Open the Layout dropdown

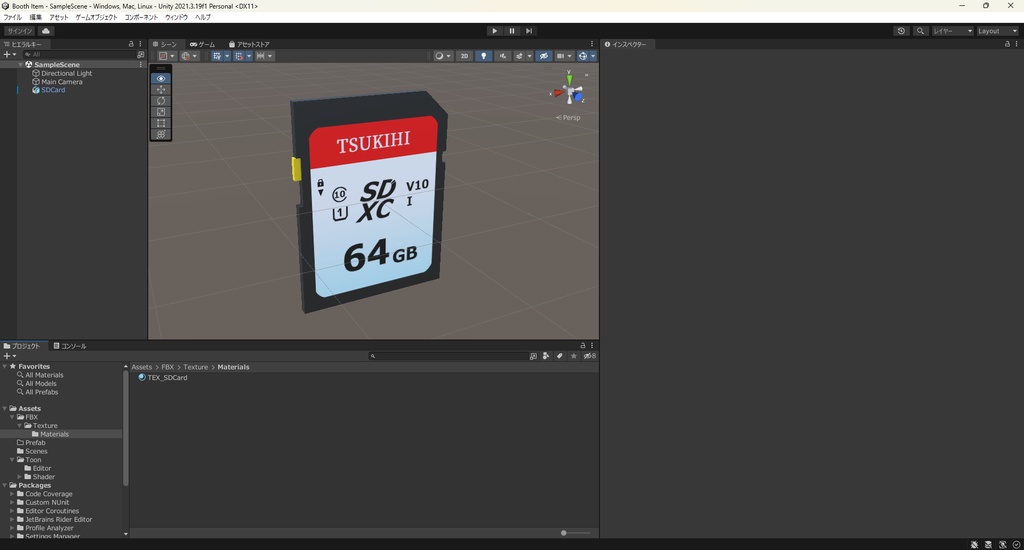(997, 31)
